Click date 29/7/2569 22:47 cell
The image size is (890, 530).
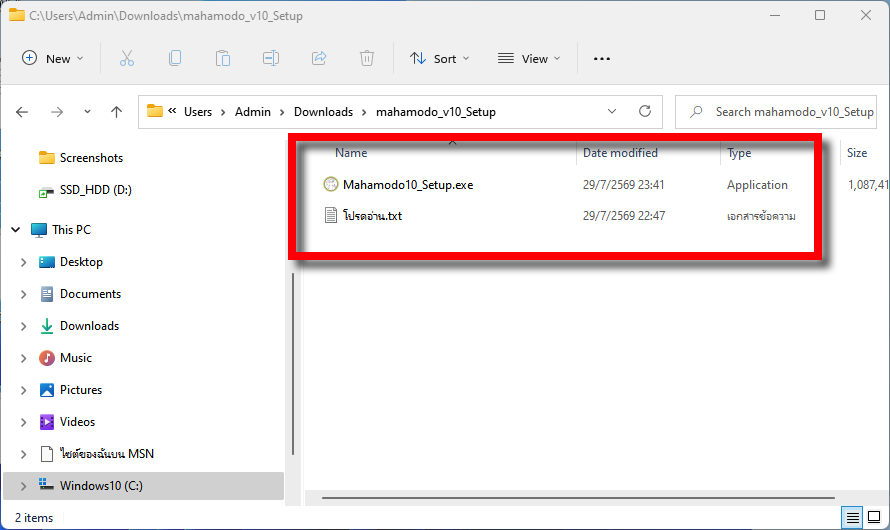pos(623,216)
